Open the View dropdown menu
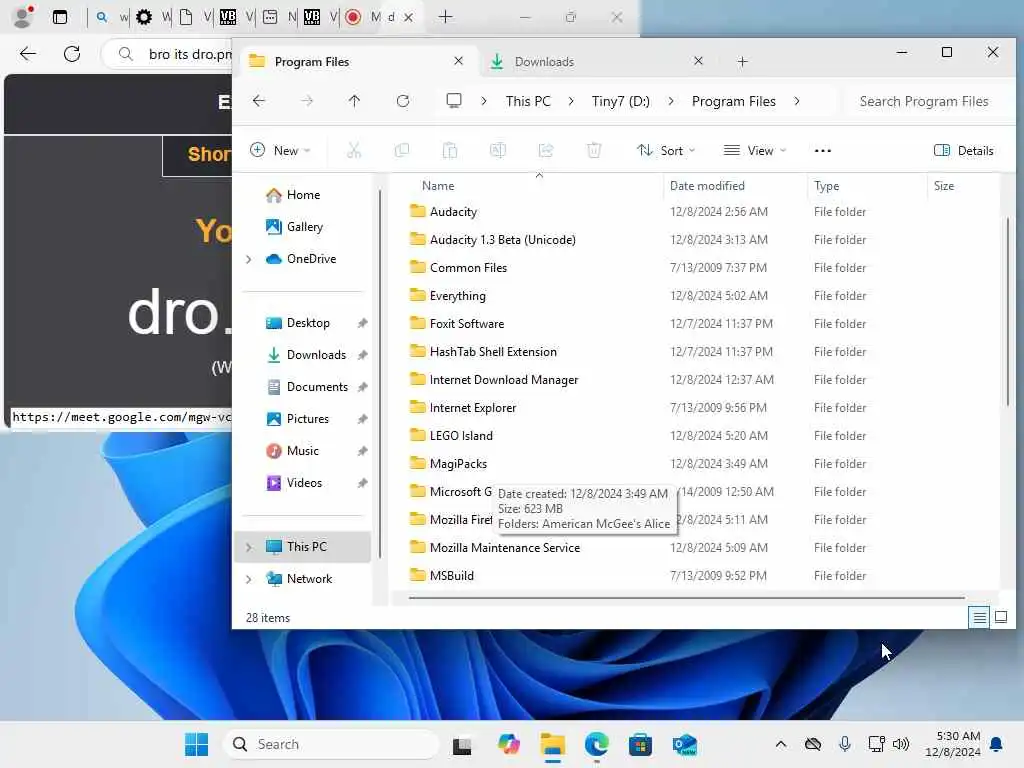Viewport: 1024px width, 768px height. [x=755, y=151]
